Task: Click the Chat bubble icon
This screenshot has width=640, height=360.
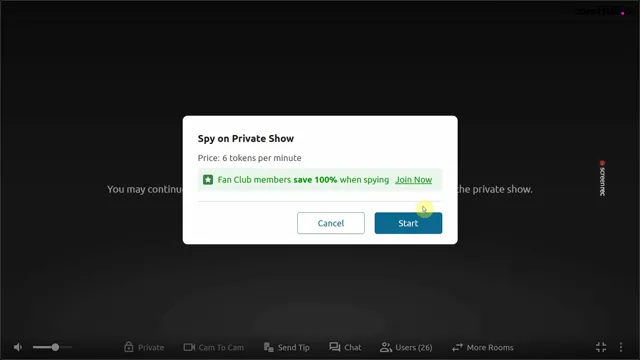Action: tap(335, 347)
